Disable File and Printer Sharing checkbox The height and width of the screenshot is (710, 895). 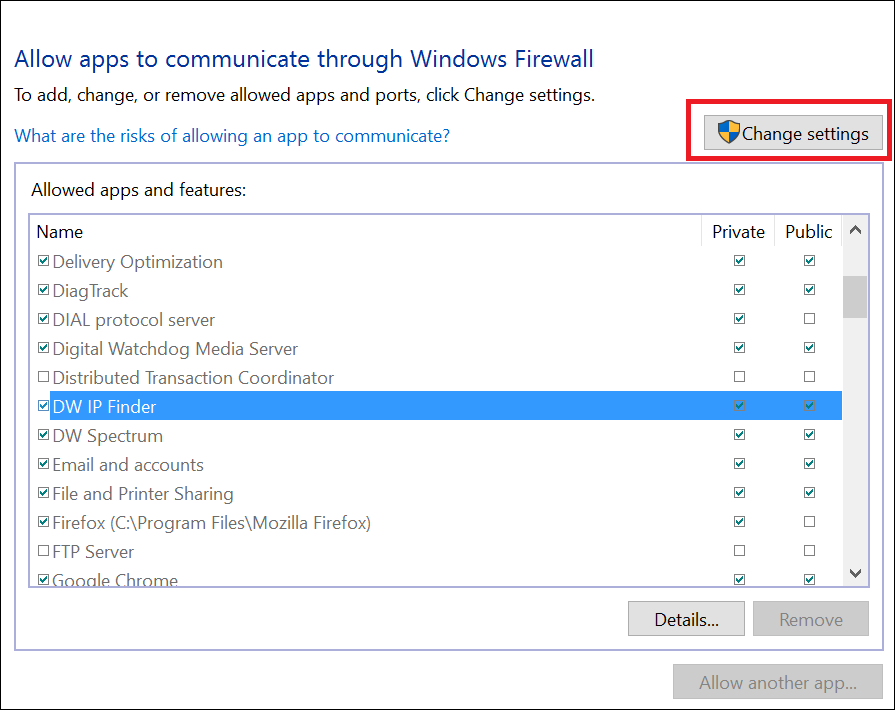tap(43, 492)
